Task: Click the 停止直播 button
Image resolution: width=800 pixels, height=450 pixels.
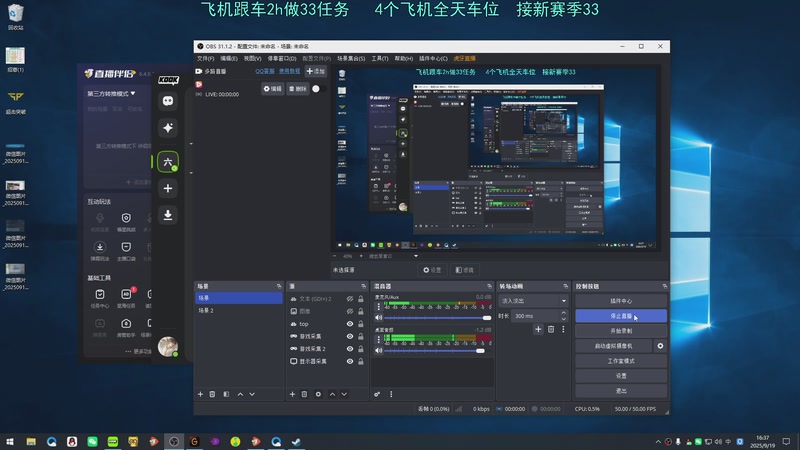Action: [621, 316]
